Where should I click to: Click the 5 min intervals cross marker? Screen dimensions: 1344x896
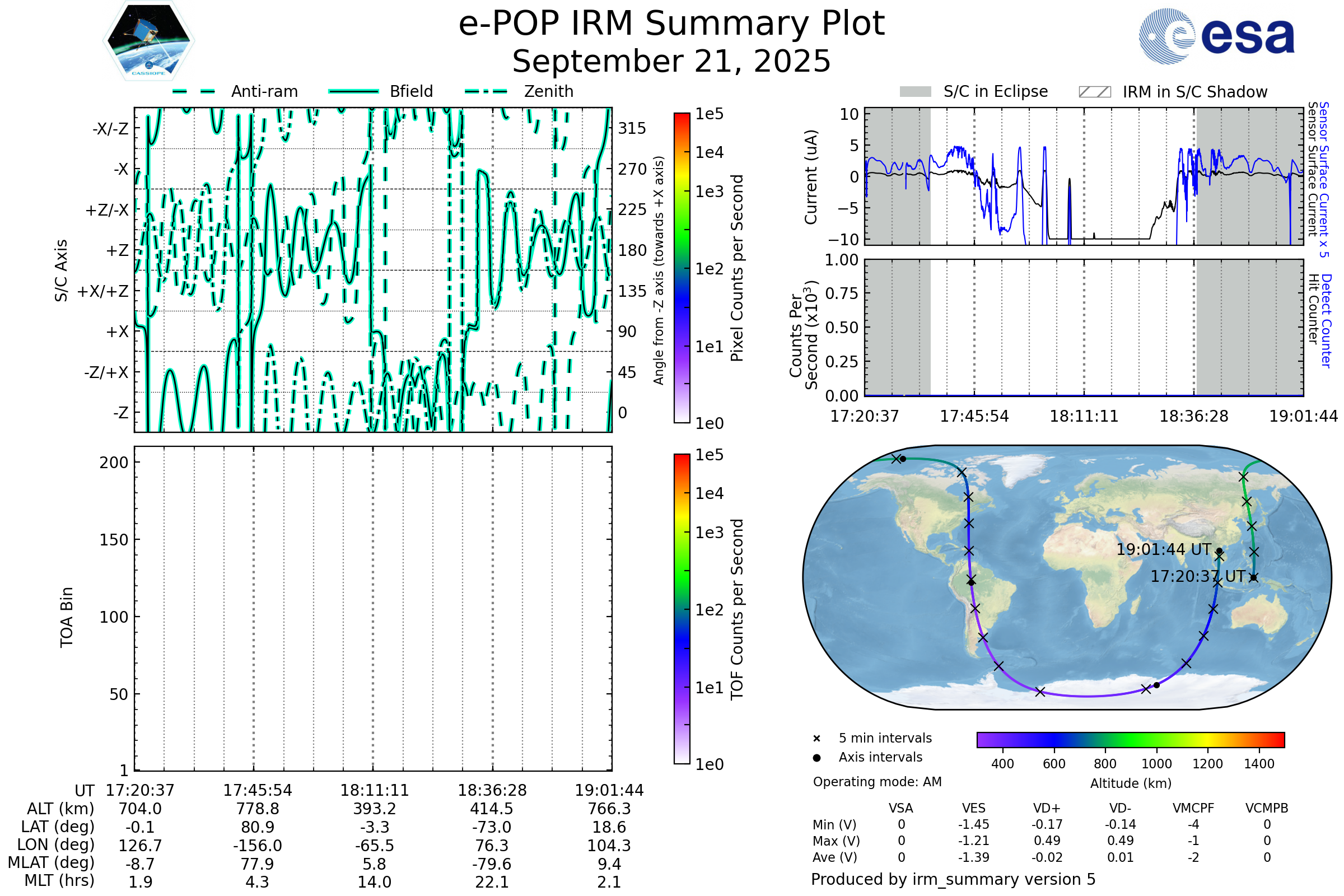point(816,739)
